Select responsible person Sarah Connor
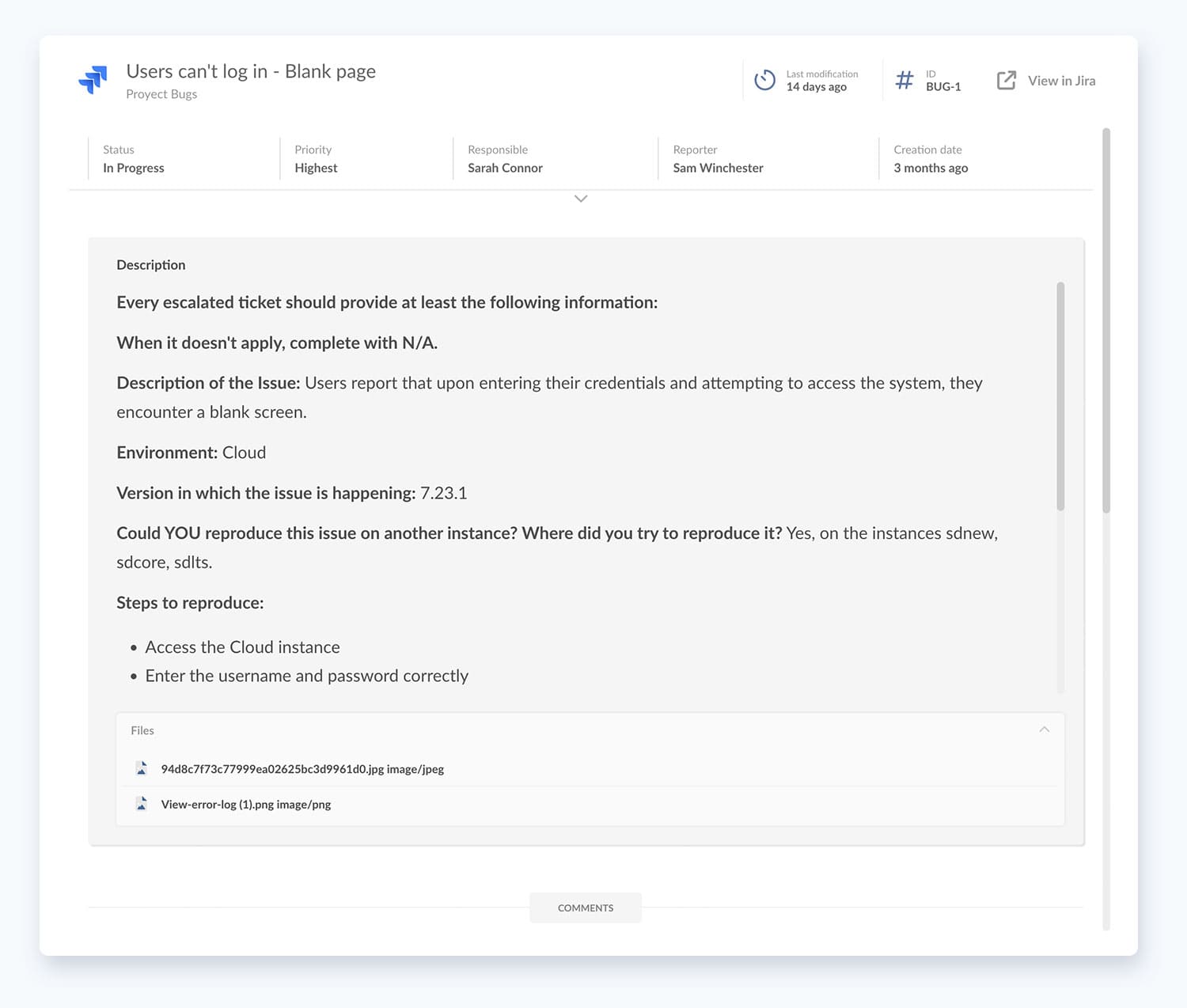This screenshot has width=1187, height=1008. click(504, 167)
